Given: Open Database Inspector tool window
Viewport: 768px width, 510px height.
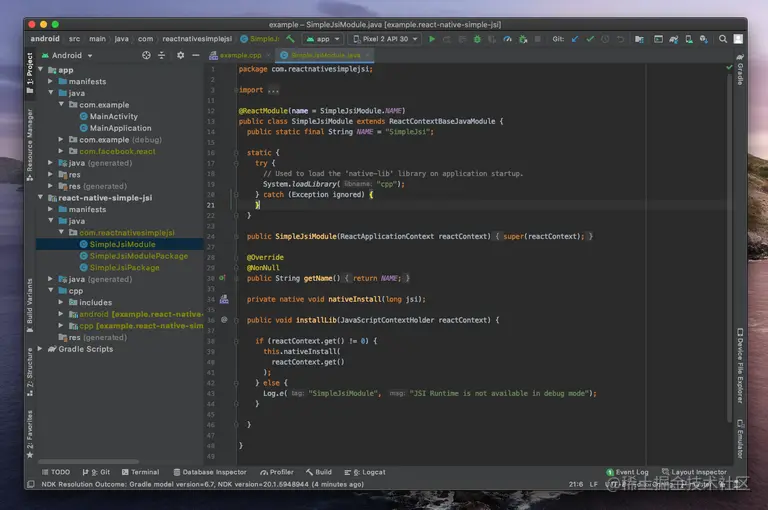Looking at the screenshot, I should [210, 472].
